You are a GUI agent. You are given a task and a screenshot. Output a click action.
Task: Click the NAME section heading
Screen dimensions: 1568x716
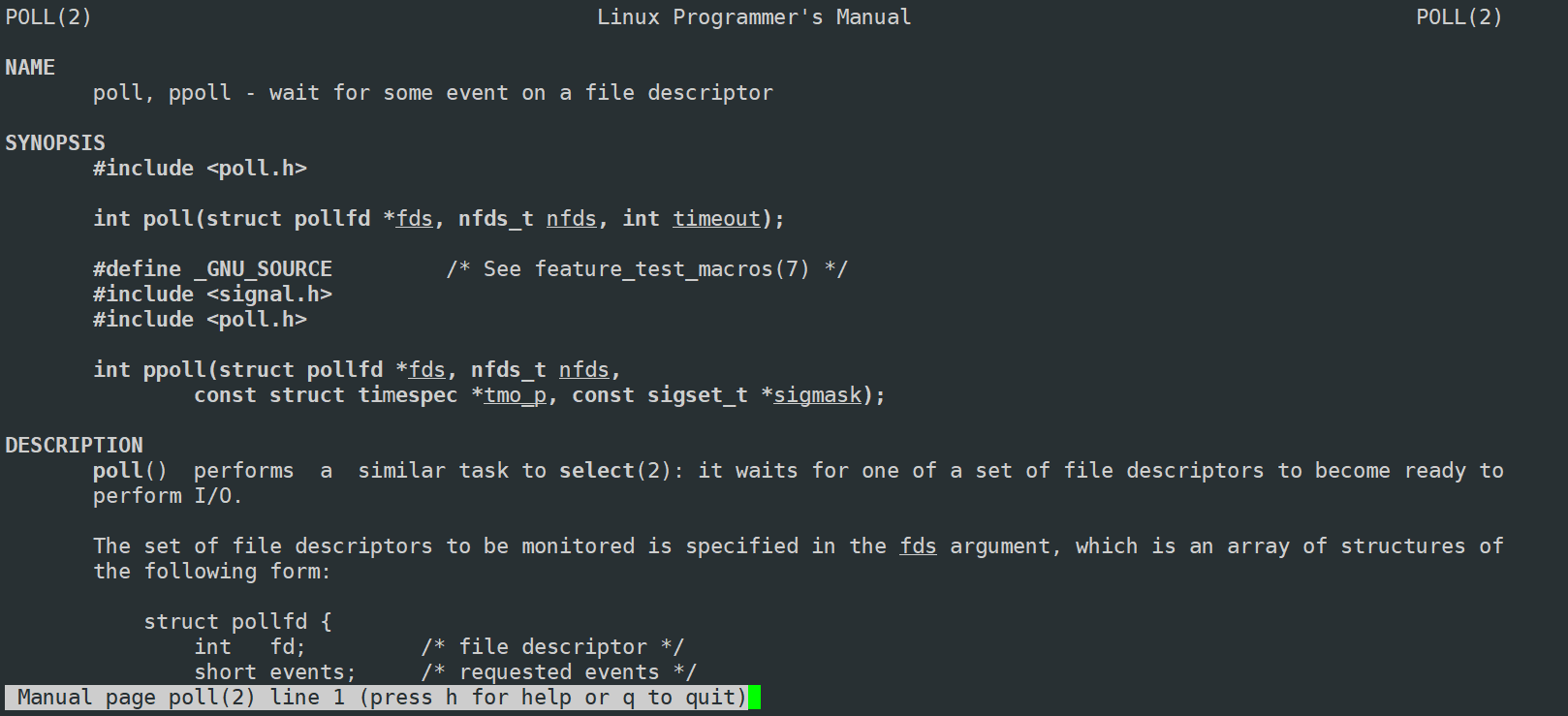[x=30, y=68]
